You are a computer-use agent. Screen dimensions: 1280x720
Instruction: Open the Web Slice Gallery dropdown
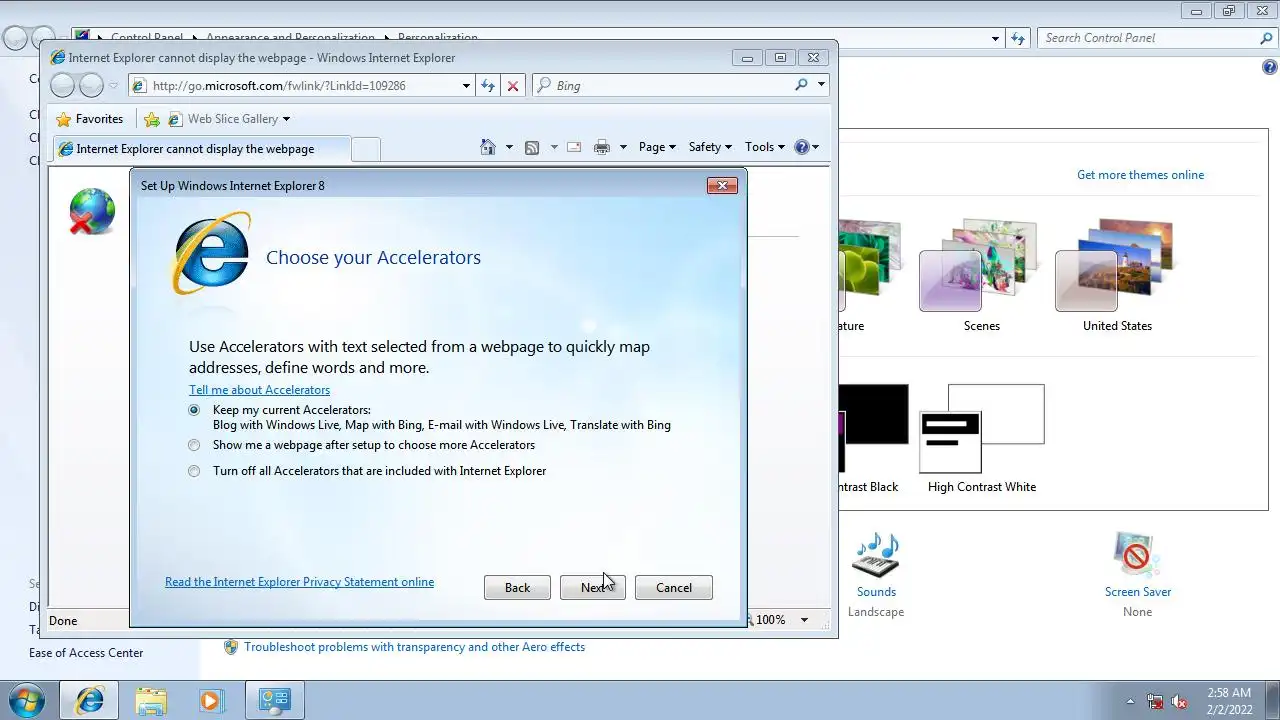tap(230, 119)
